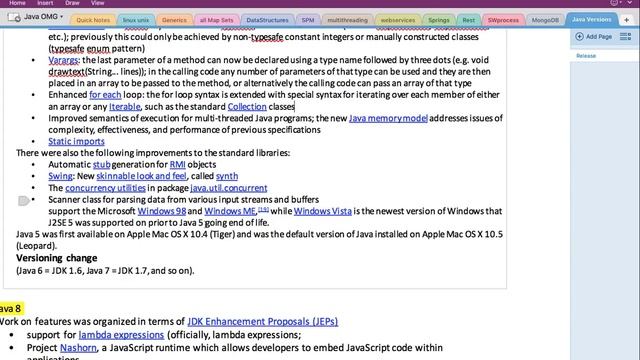This screenshot has width=640, height=360.
Task: Click the RMI hyperlink
Action: click(x=178, y=164)
